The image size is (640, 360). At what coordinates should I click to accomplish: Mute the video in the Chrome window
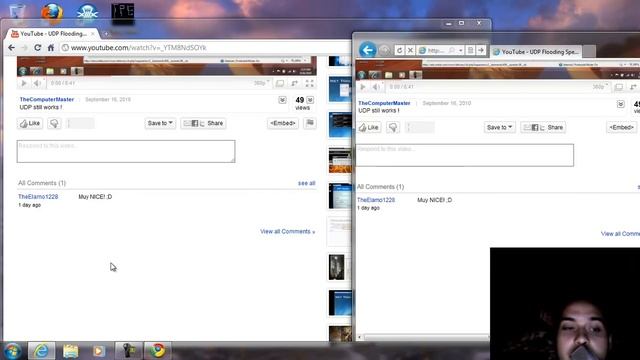(37, 83)
